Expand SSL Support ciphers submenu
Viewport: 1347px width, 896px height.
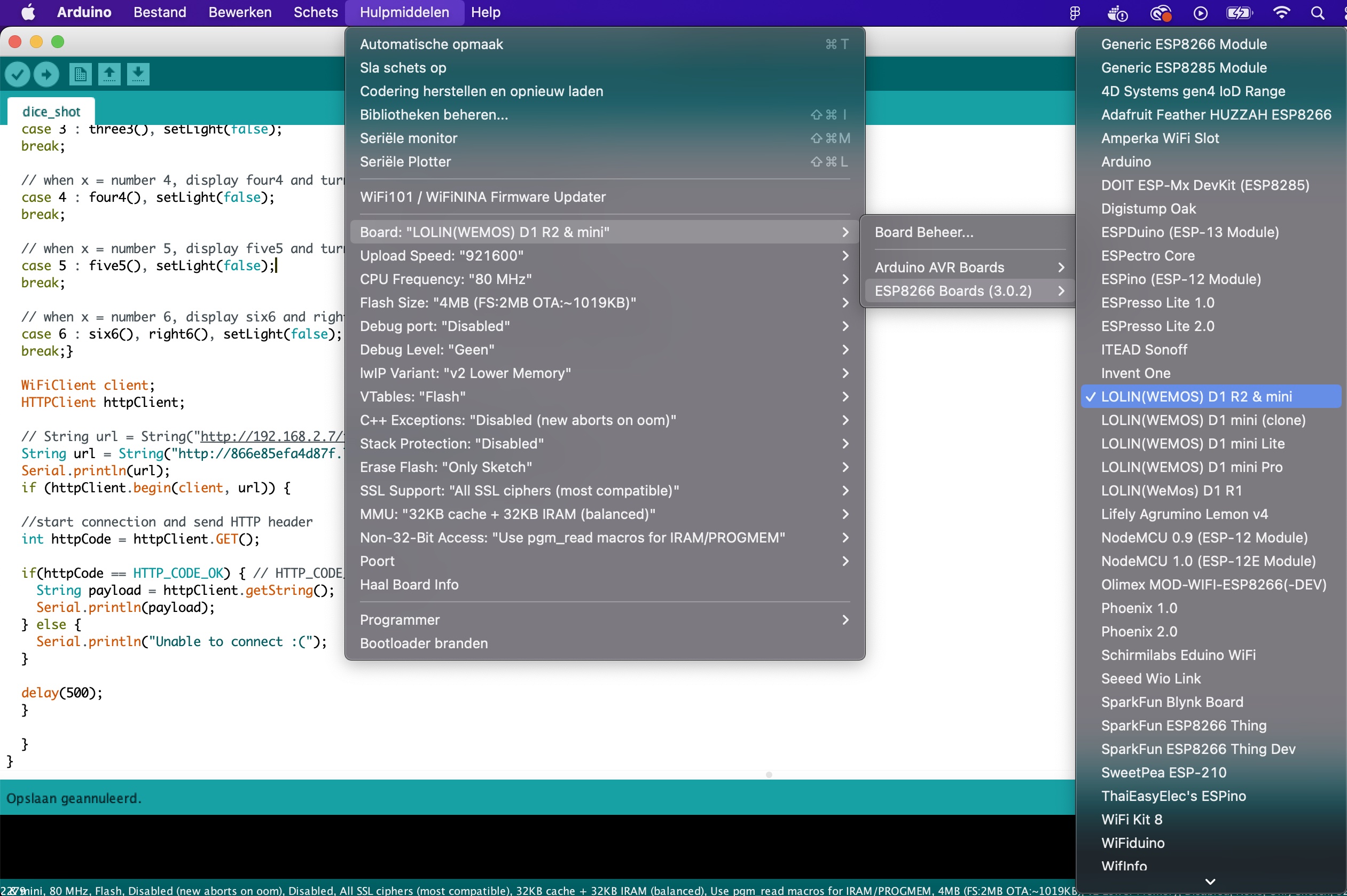click(605, 490)
